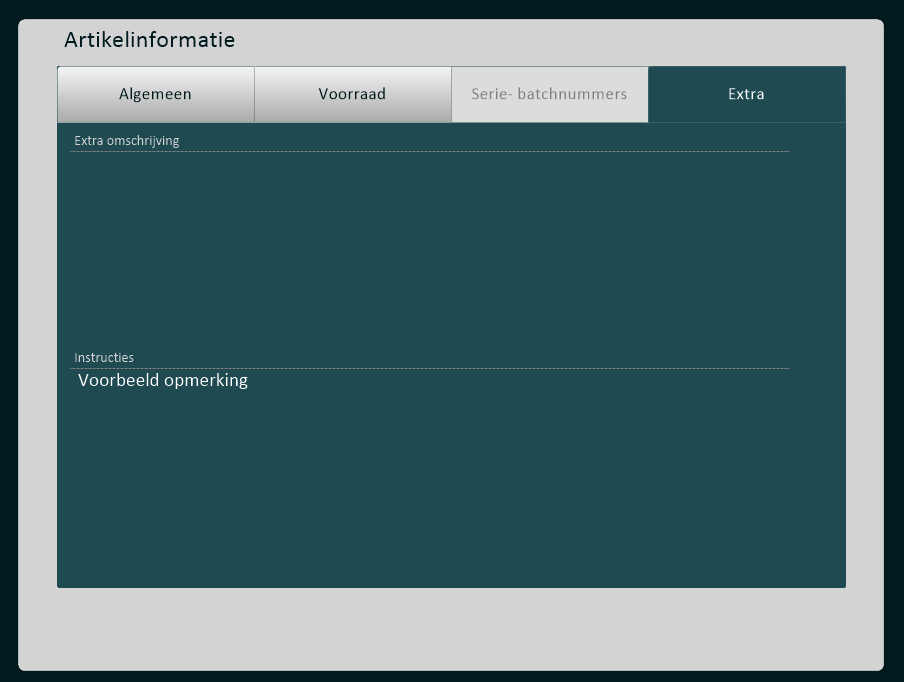The image size is (904, 682).
Task: Click the 'Voorbeeld opmerking' text
Action: click(x=163, y=381)
